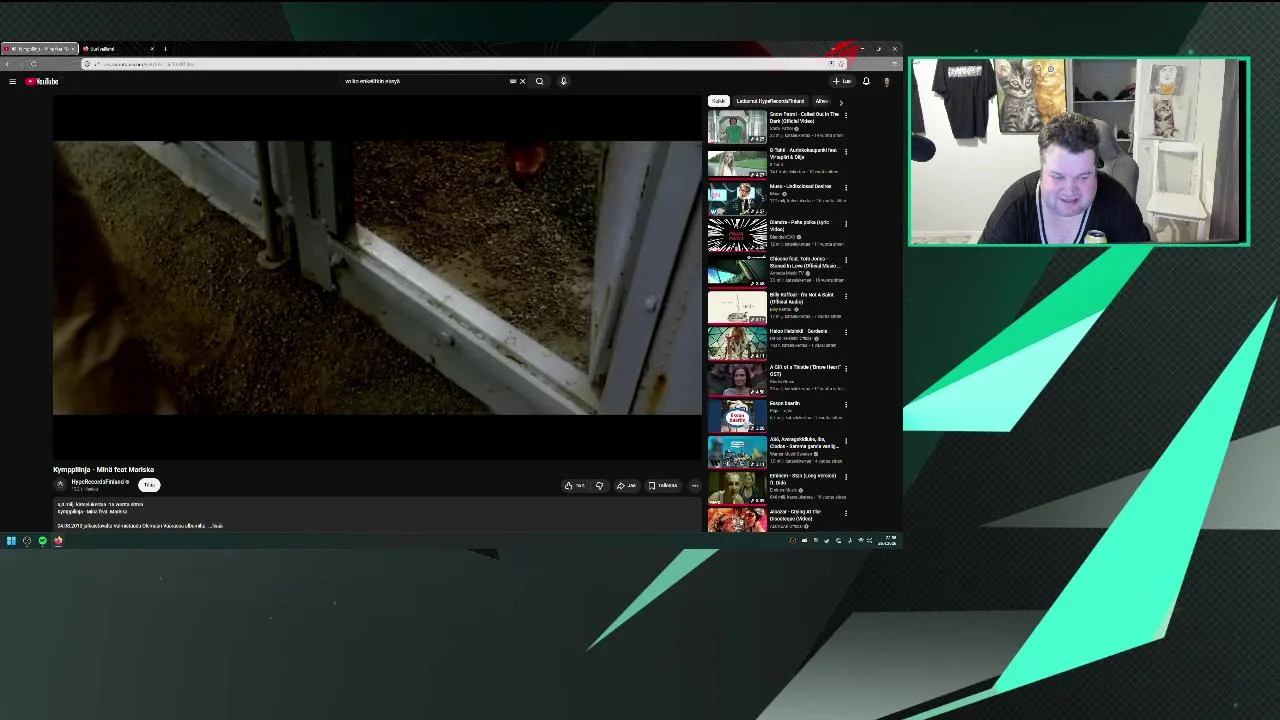The height and width of the screenshot is (720, 1280).
Task: Reload the page in the browser
Action: [x=33, y=64]
